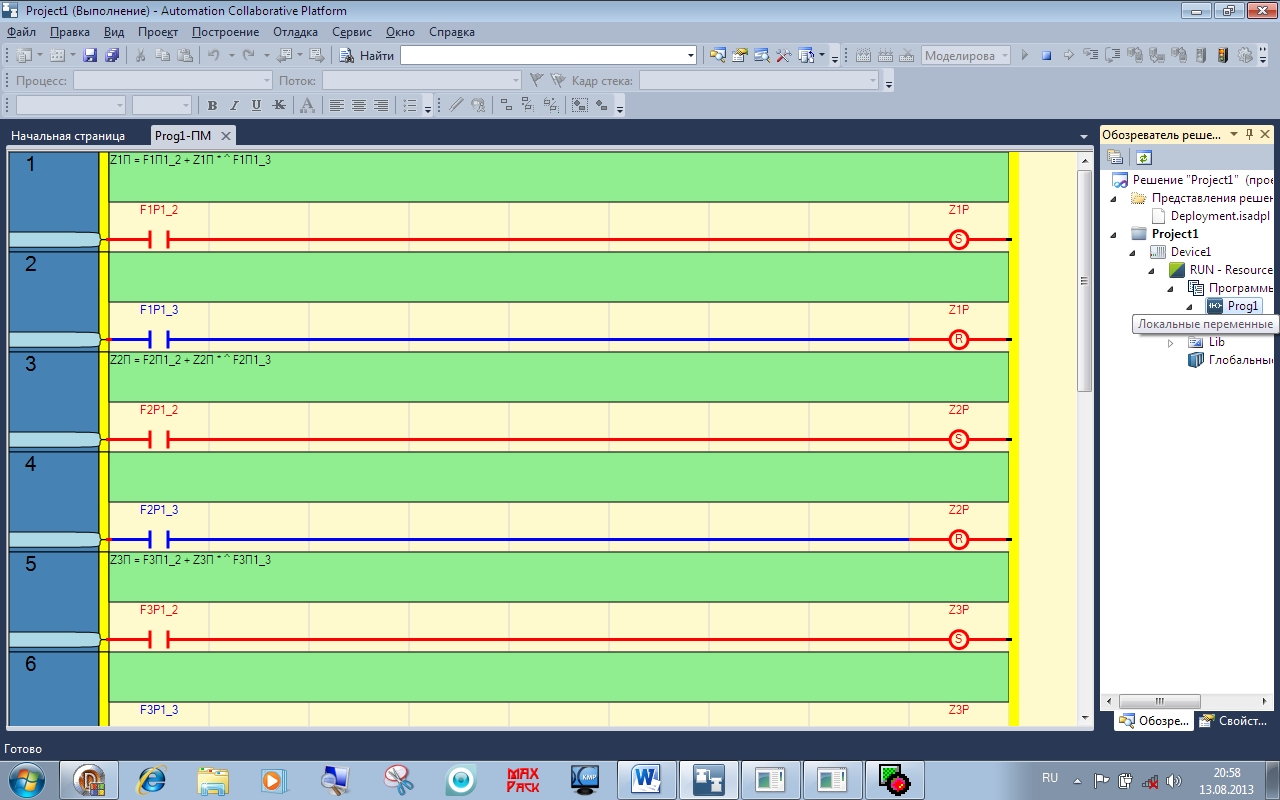Click the Bold formatting icon
The width and height of the screenshot is (1280, 800).
coord(212,105)
